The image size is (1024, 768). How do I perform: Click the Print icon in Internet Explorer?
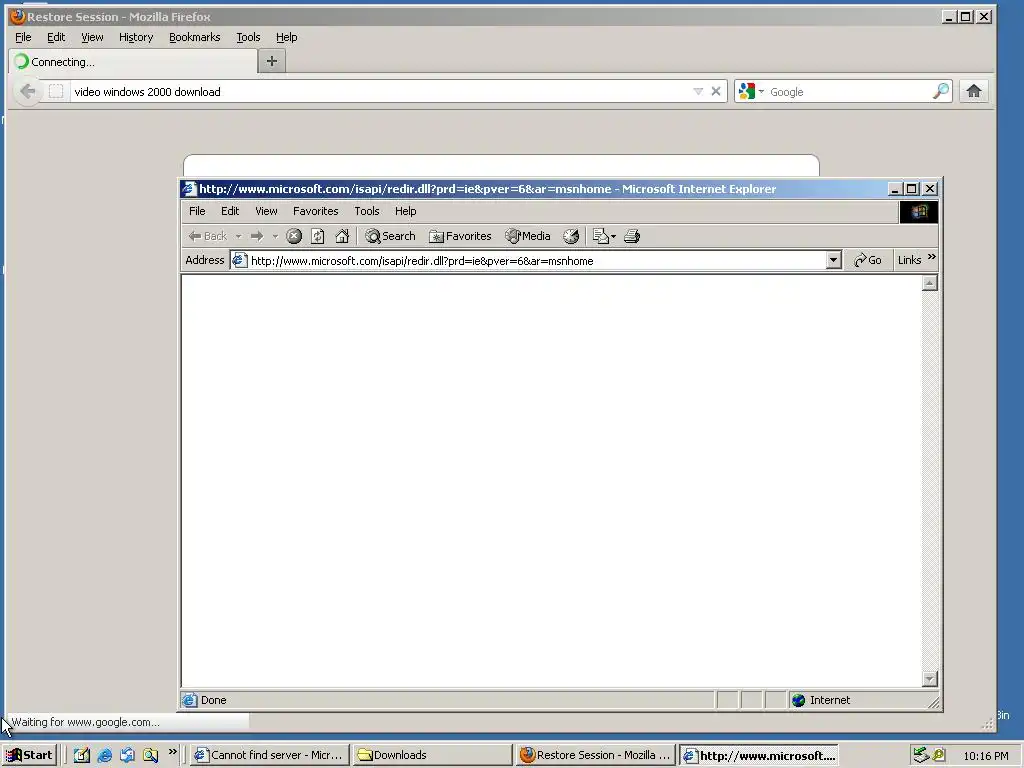(x=632, y=236)
